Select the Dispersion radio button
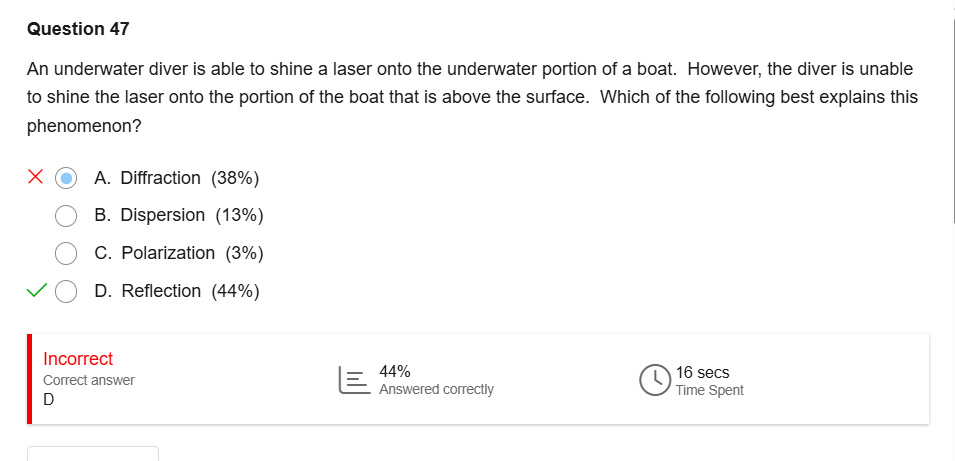The image size is (955, 461). (x=66, y=215)
